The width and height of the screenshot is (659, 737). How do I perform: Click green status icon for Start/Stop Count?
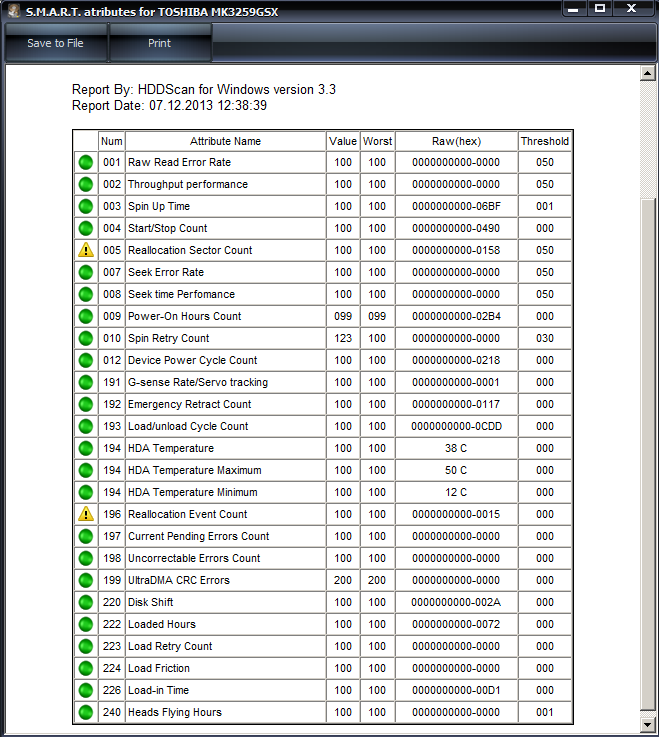click(x=86, y=228)
